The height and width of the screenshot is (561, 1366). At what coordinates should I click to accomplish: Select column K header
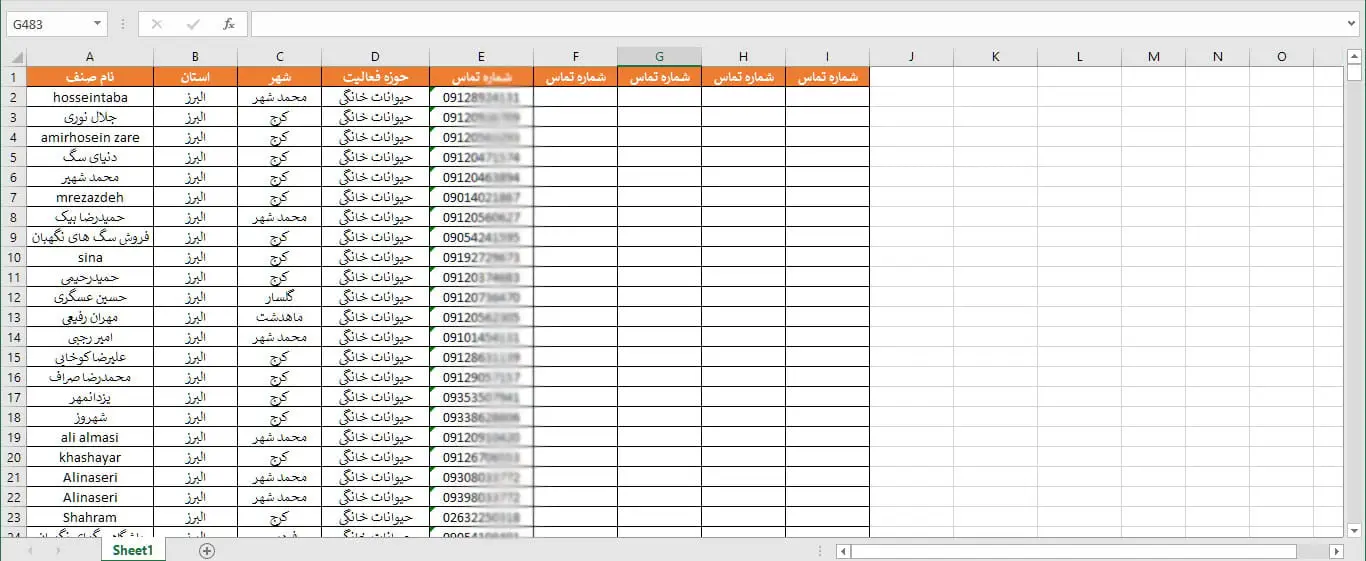[995, 57]
